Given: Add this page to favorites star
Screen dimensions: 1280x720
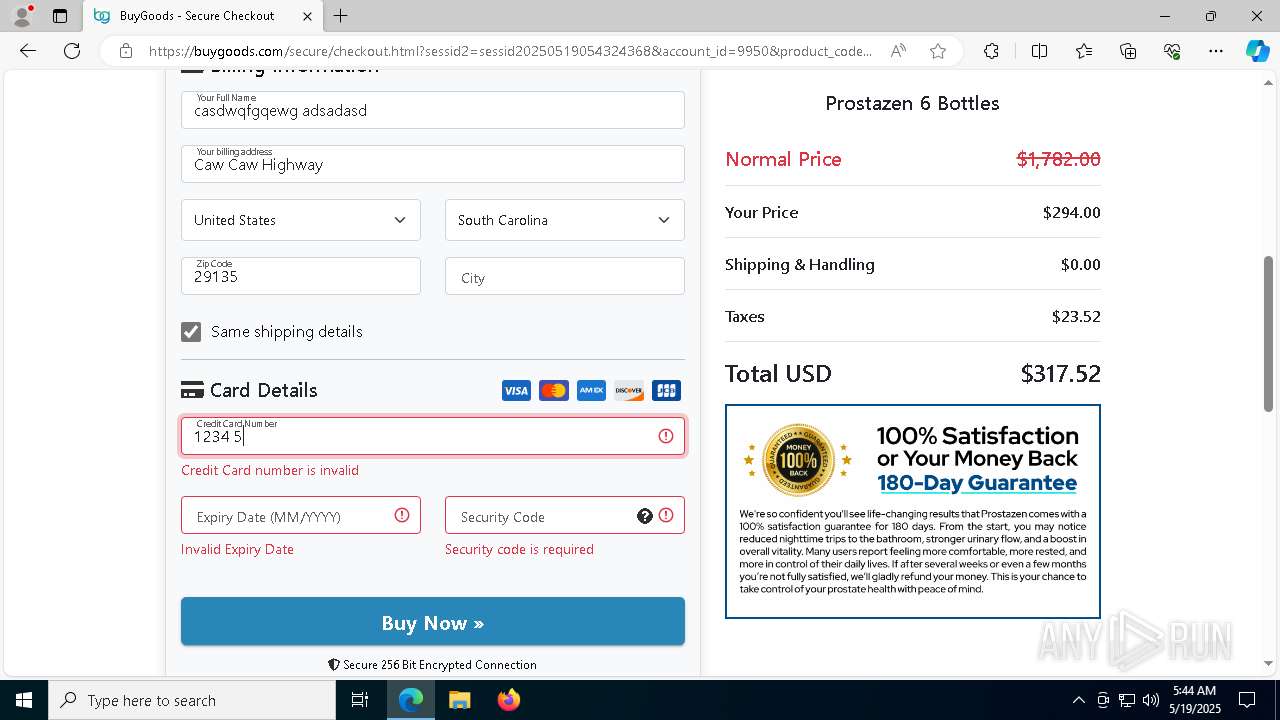Looking at the screenshot, I should pyautogui.click(x=938, y=51).
